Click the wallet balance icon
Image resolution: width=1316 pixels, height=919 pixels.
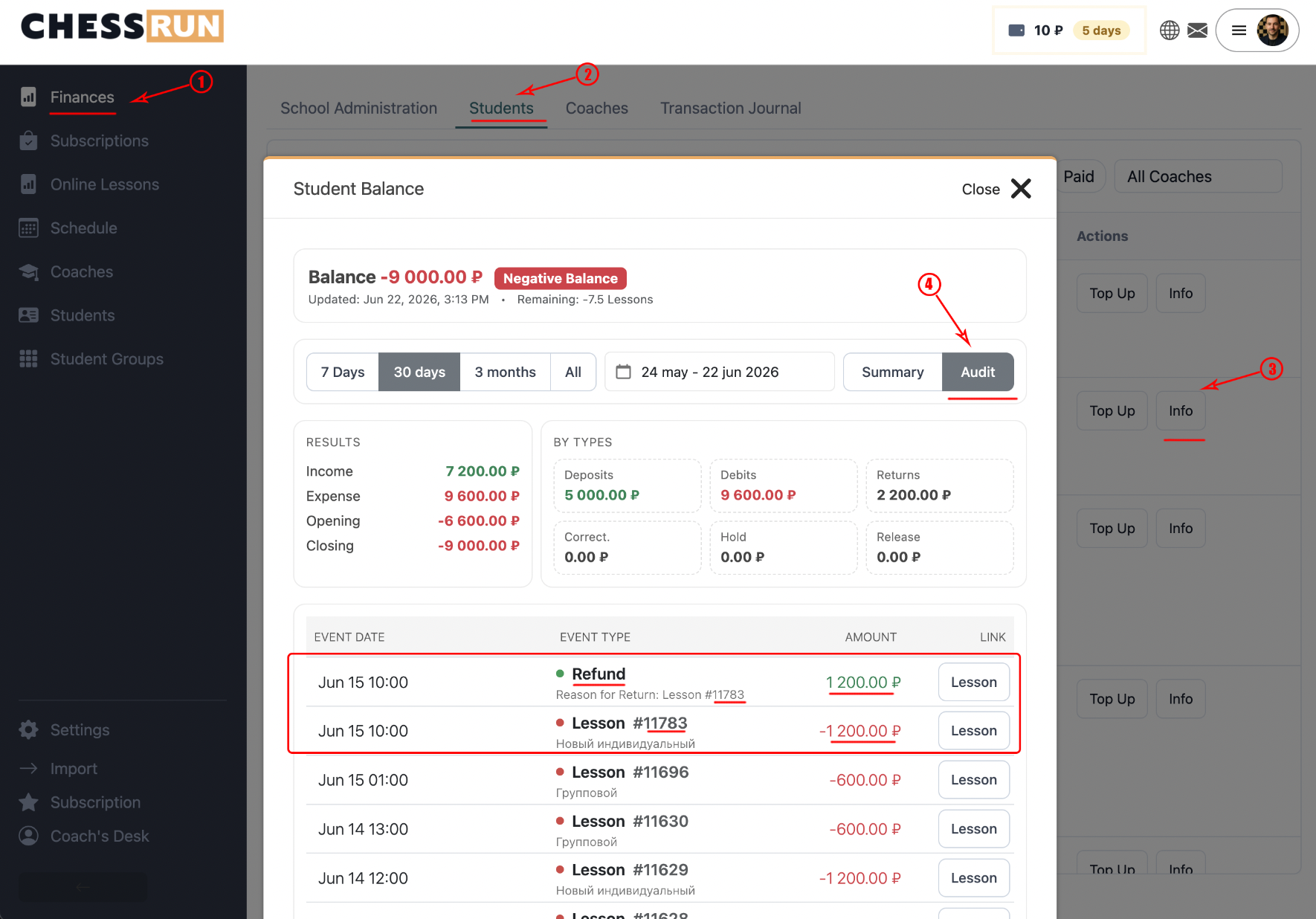[1016, 30]
